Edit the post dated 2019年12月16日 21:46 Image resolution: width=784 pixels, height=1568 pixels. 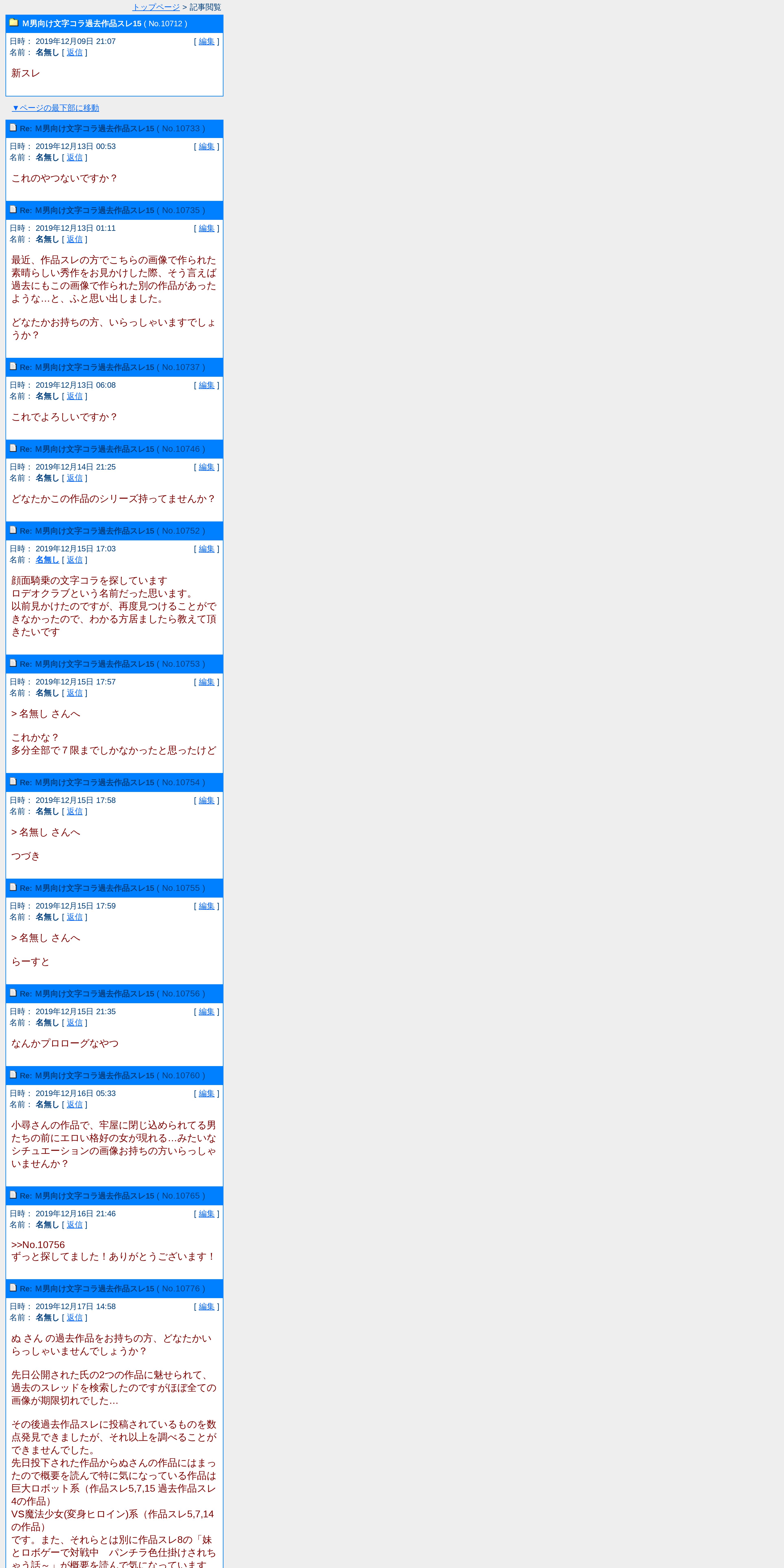(x=206, y=1214)
